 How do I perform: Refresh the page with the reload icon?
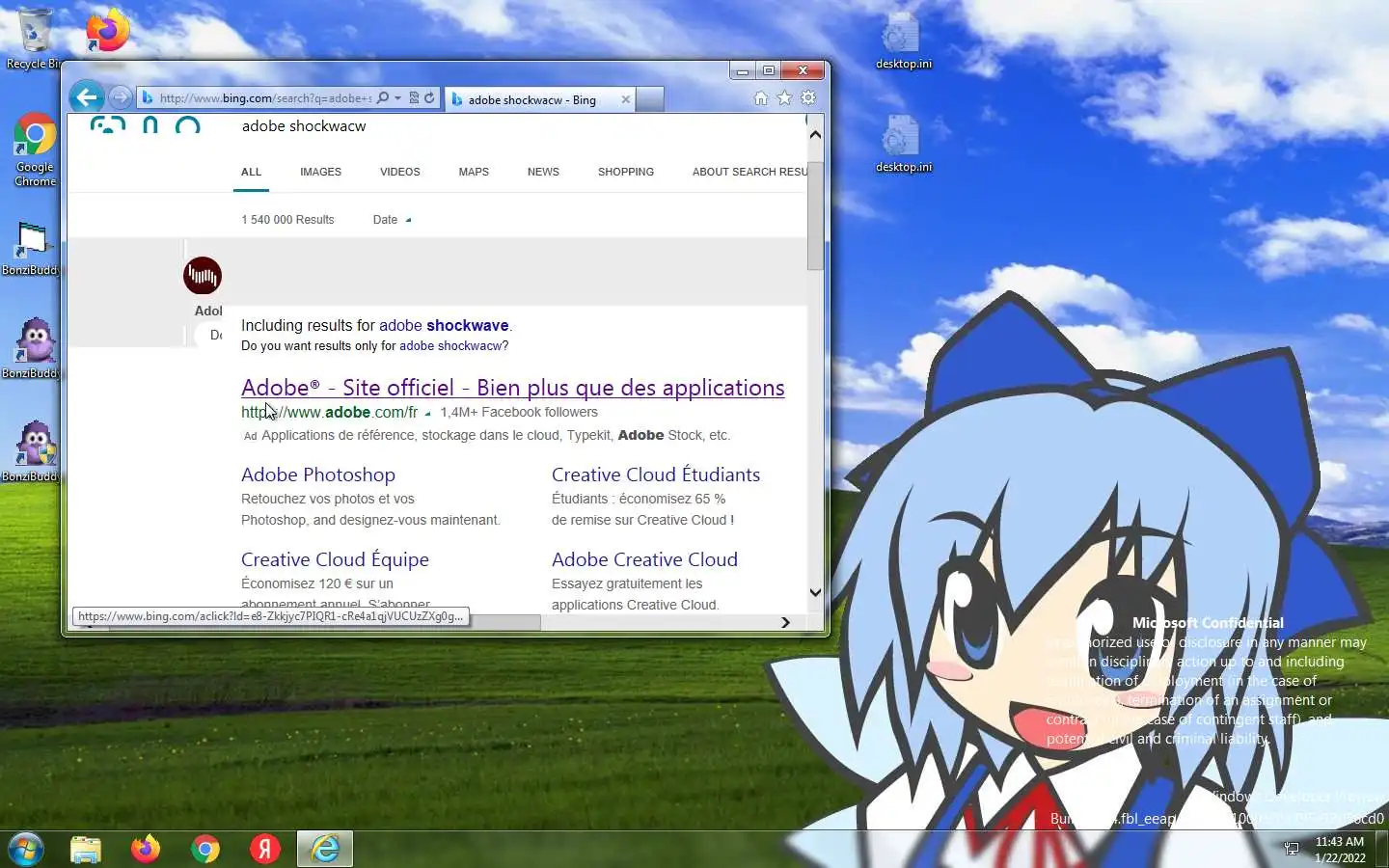click(x=429, y=97)
